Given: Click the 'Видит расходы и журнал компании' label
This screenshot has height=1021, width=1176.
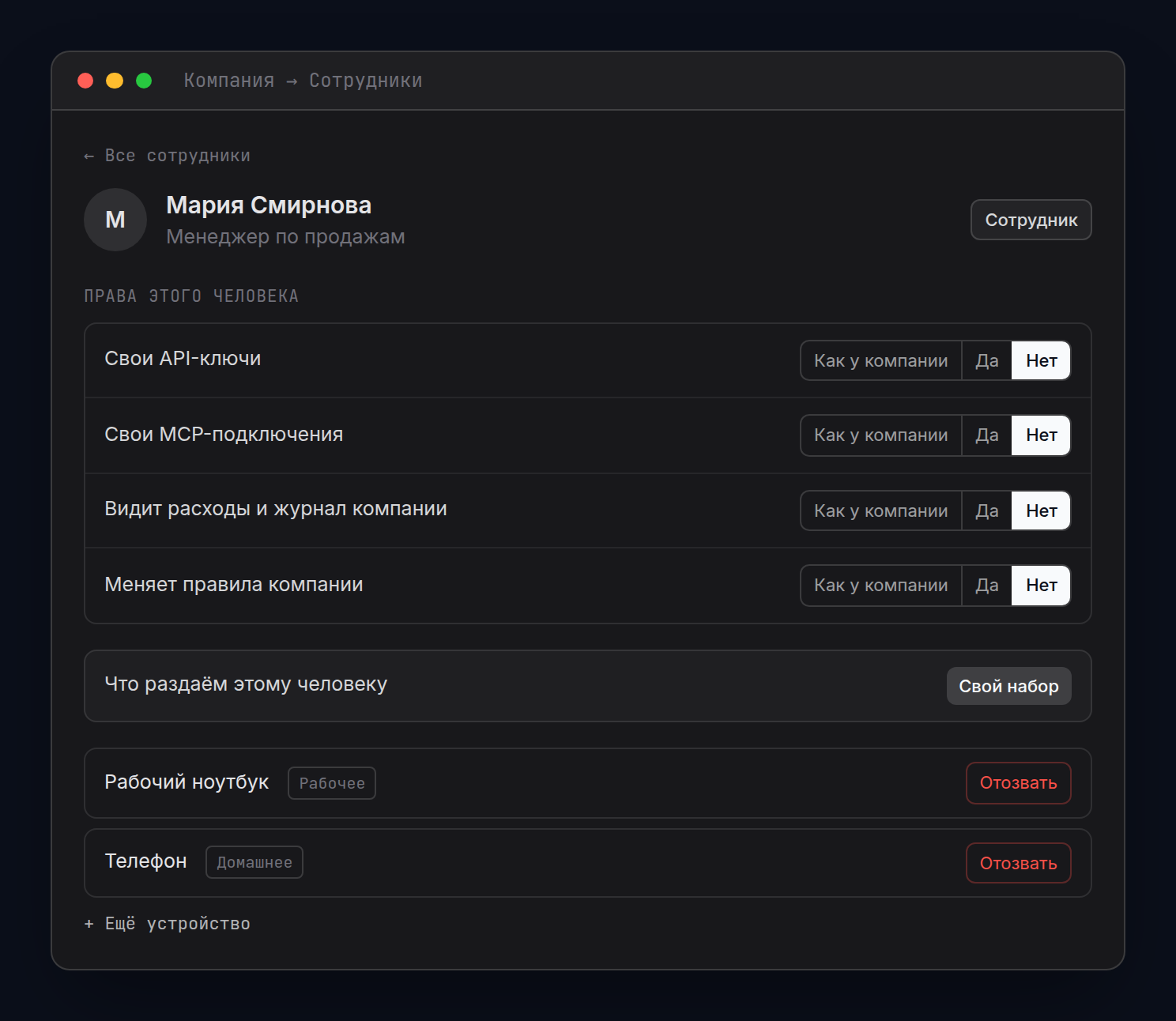Looking at the screenshot, I should click(x=276, y=509).
